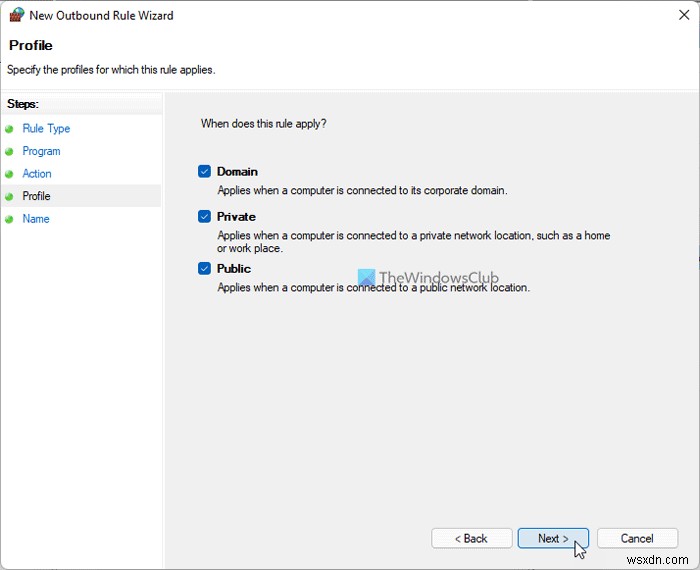Go to the Program step
The height and width of the screenshot is (570, 700).
tap(41, 151)
